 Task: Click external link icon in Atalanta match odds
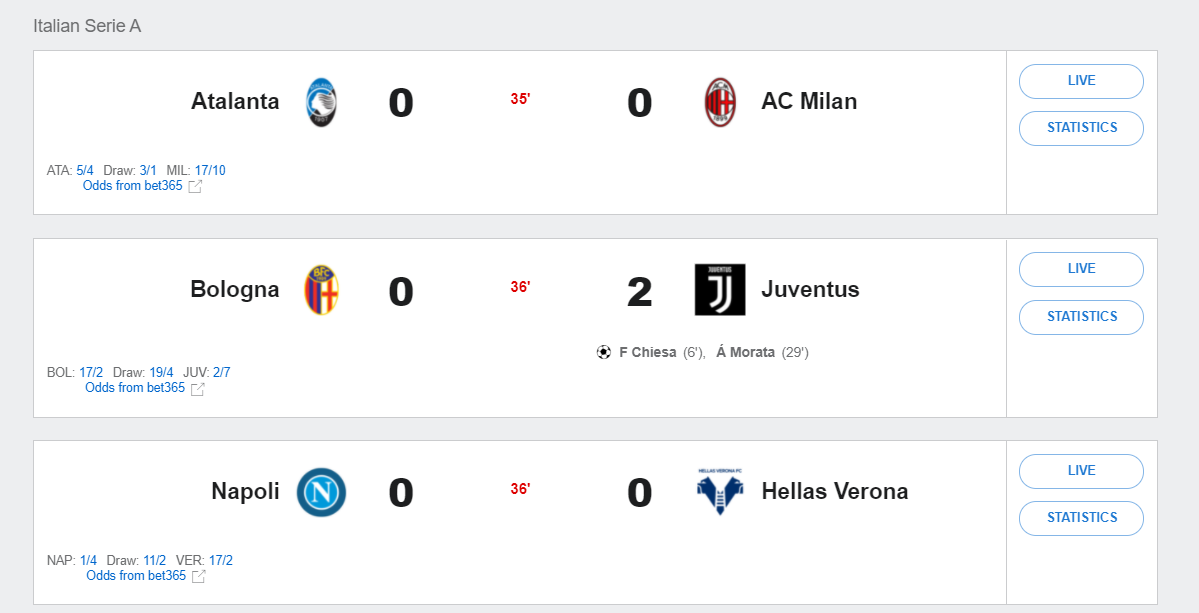coord(196,186)
